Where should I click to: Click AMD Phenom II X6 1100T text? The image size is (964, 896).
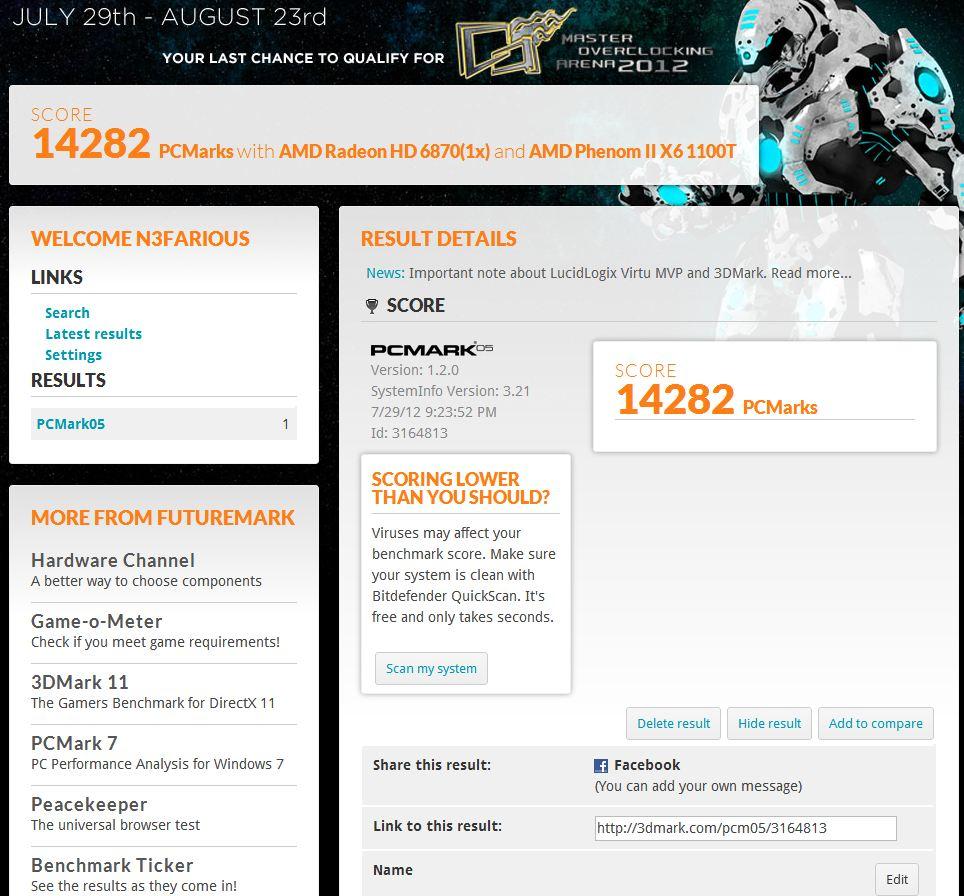[x=632, y=151]
